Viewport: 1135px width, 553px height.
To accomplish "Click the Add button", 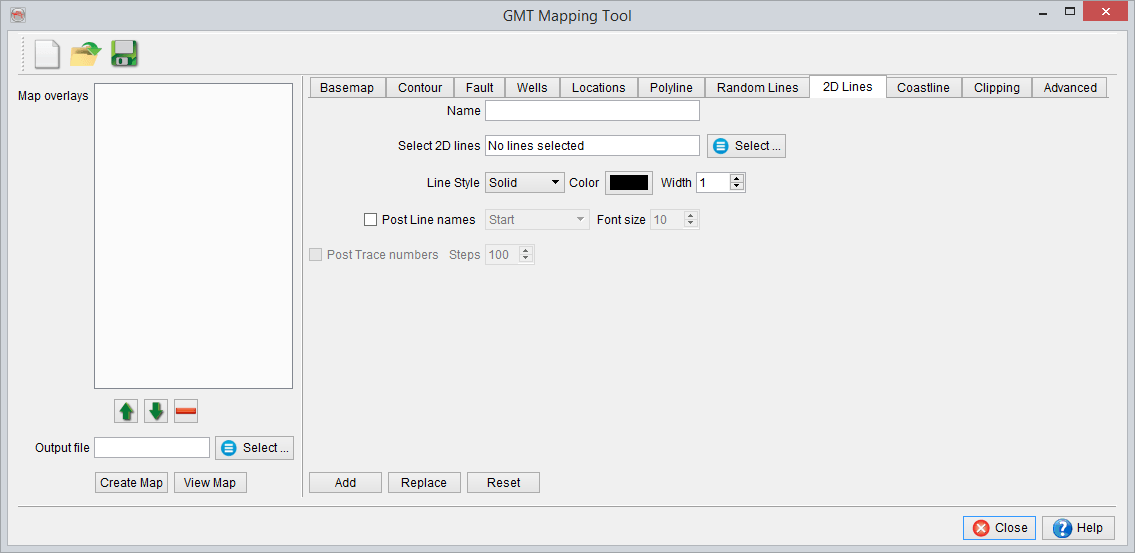I will point(345,483).
